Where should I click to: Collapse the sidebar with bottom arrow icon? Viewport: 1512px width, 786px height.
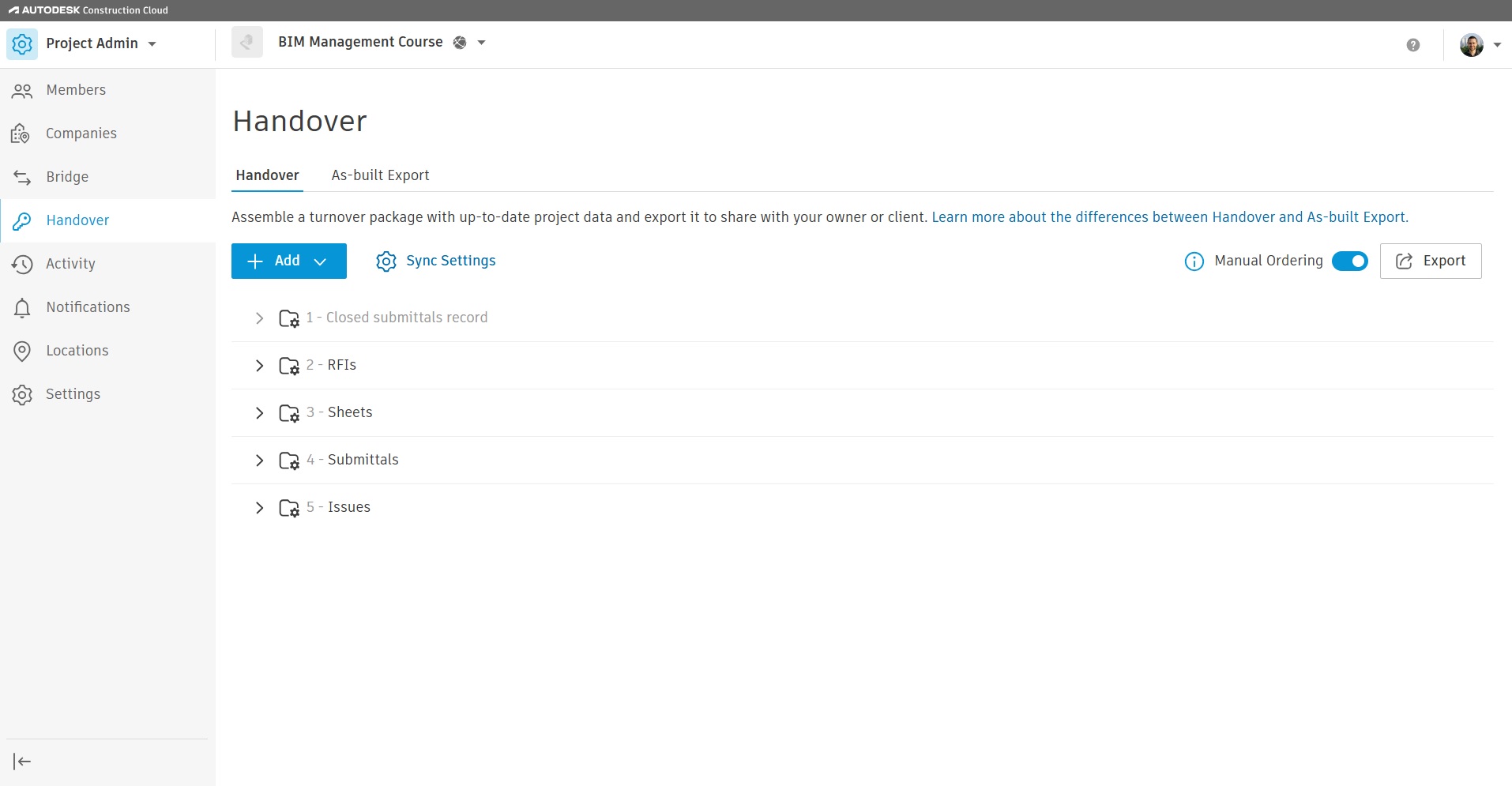(x=22, y=762)
